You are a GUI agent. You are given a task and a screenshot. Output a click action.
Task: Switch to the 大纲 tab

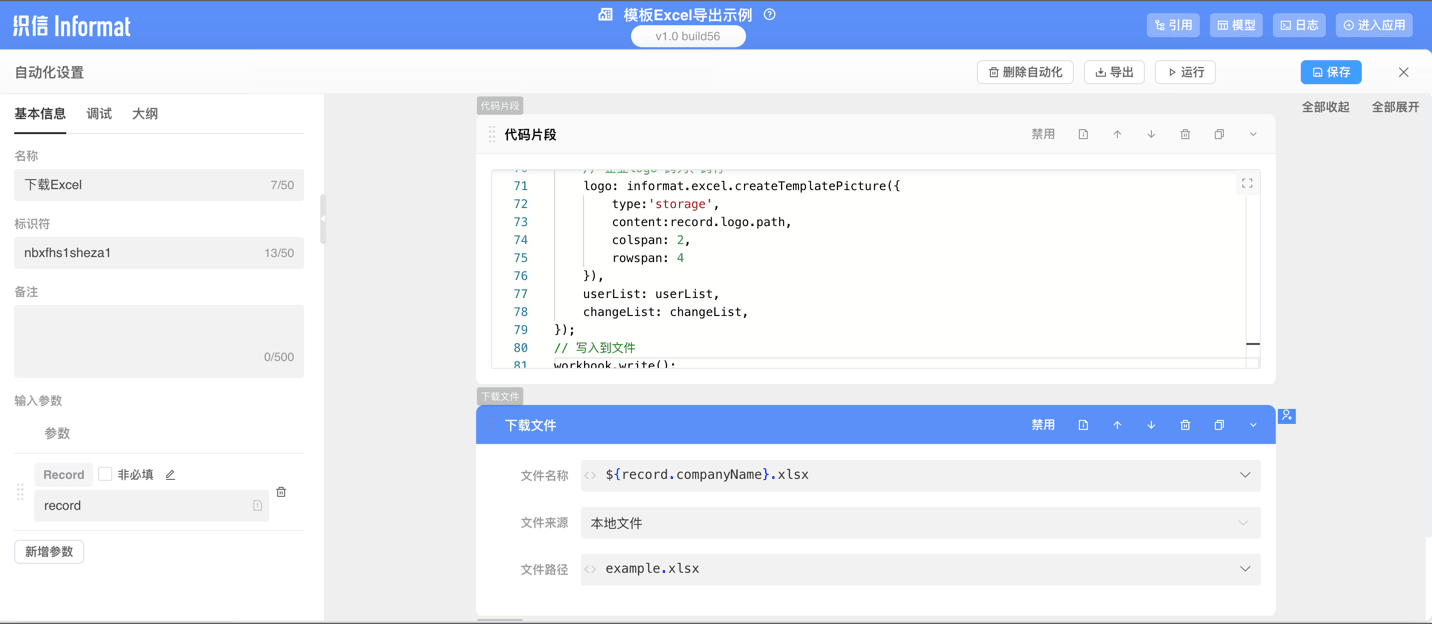click(145, 114)
